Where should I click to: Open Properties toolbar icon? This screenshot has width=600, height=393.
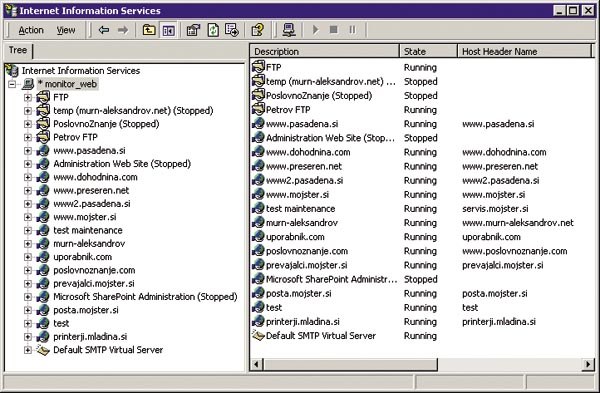pos(193,30)
